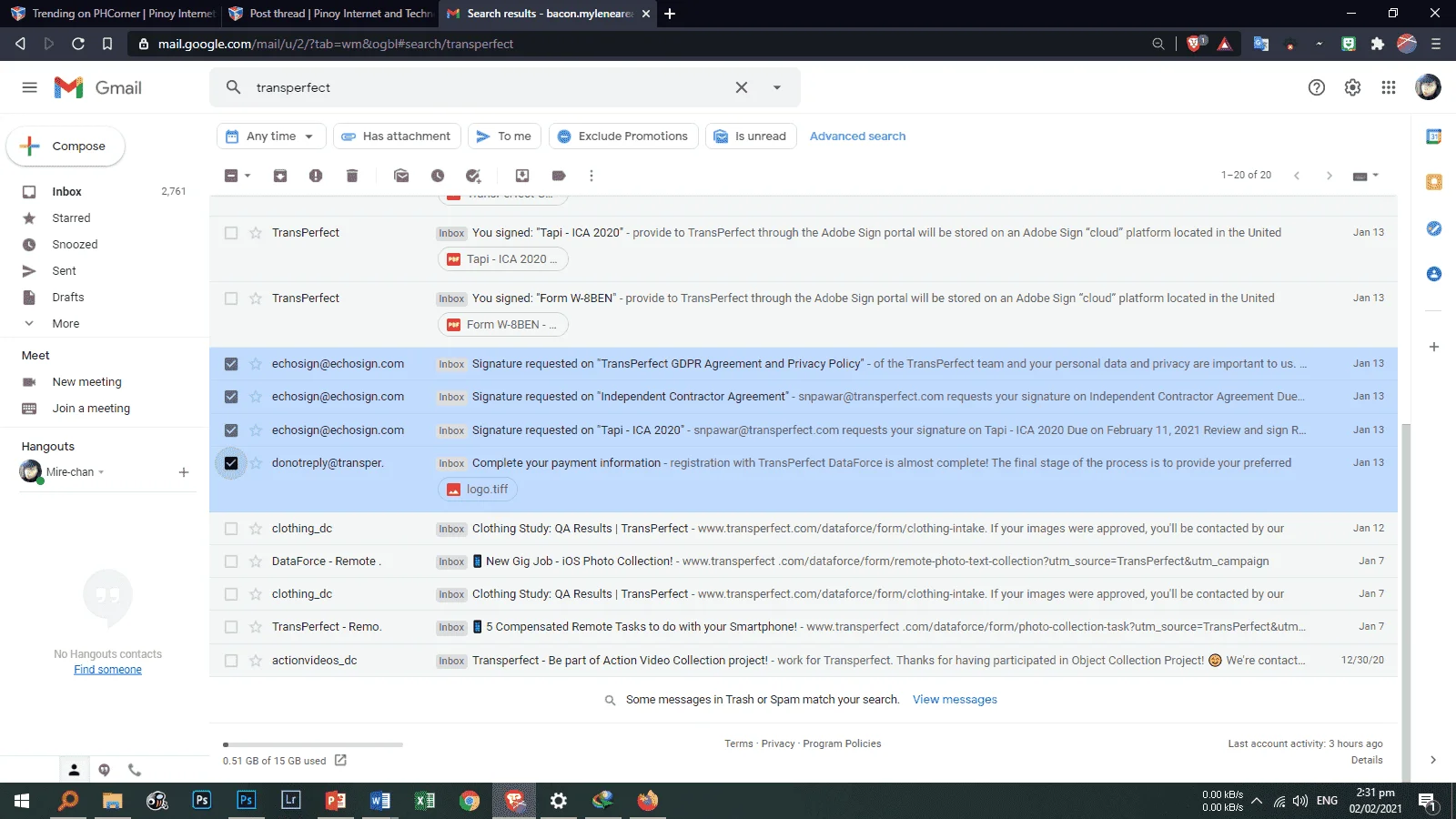Image resolution: width=1456 pixels, height=819 pixels.
Task: Open storage management external link icon
Action: pos(340,760)
